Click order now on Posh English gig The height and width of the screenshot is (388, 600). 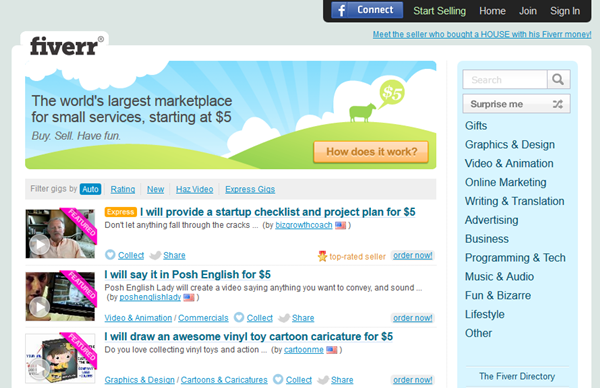tap(413, 318)
